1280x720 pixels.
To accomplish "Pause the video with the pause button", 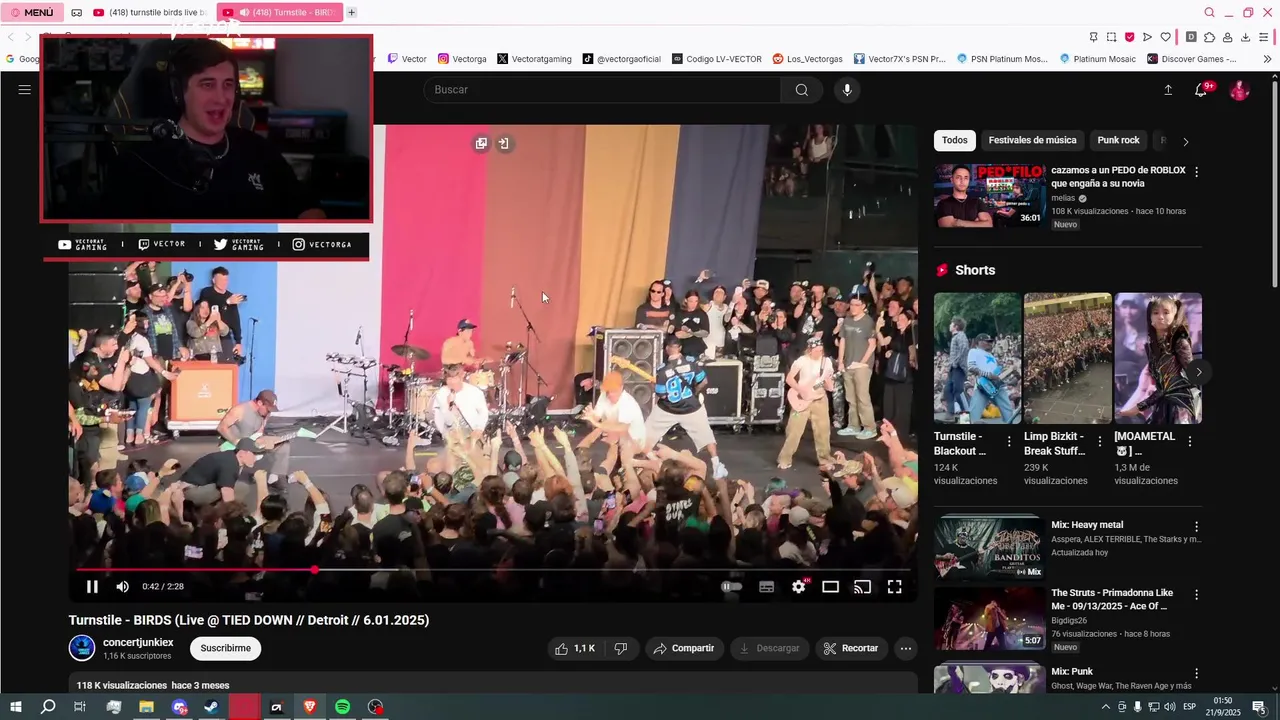I will click(92, 587).
